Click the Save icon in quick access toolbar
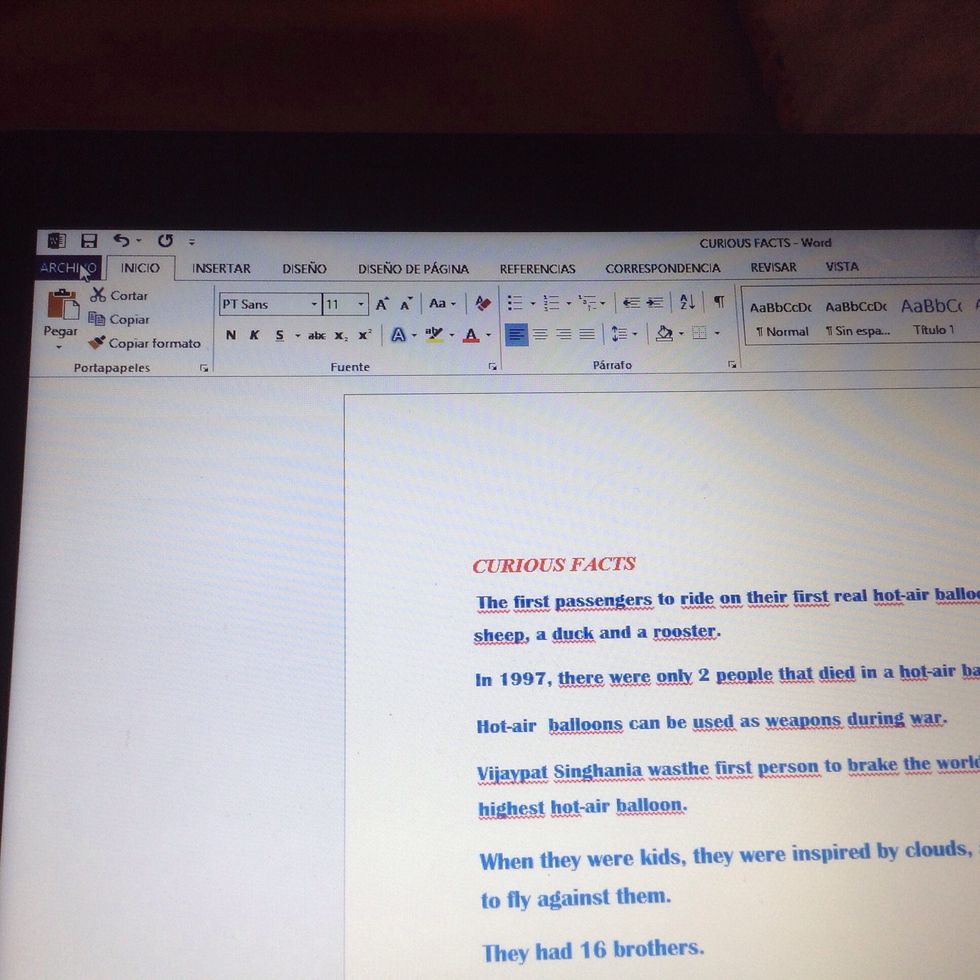The height and width of the screenshot is (980, 980). pyautogui.click(x=89, y=241)
